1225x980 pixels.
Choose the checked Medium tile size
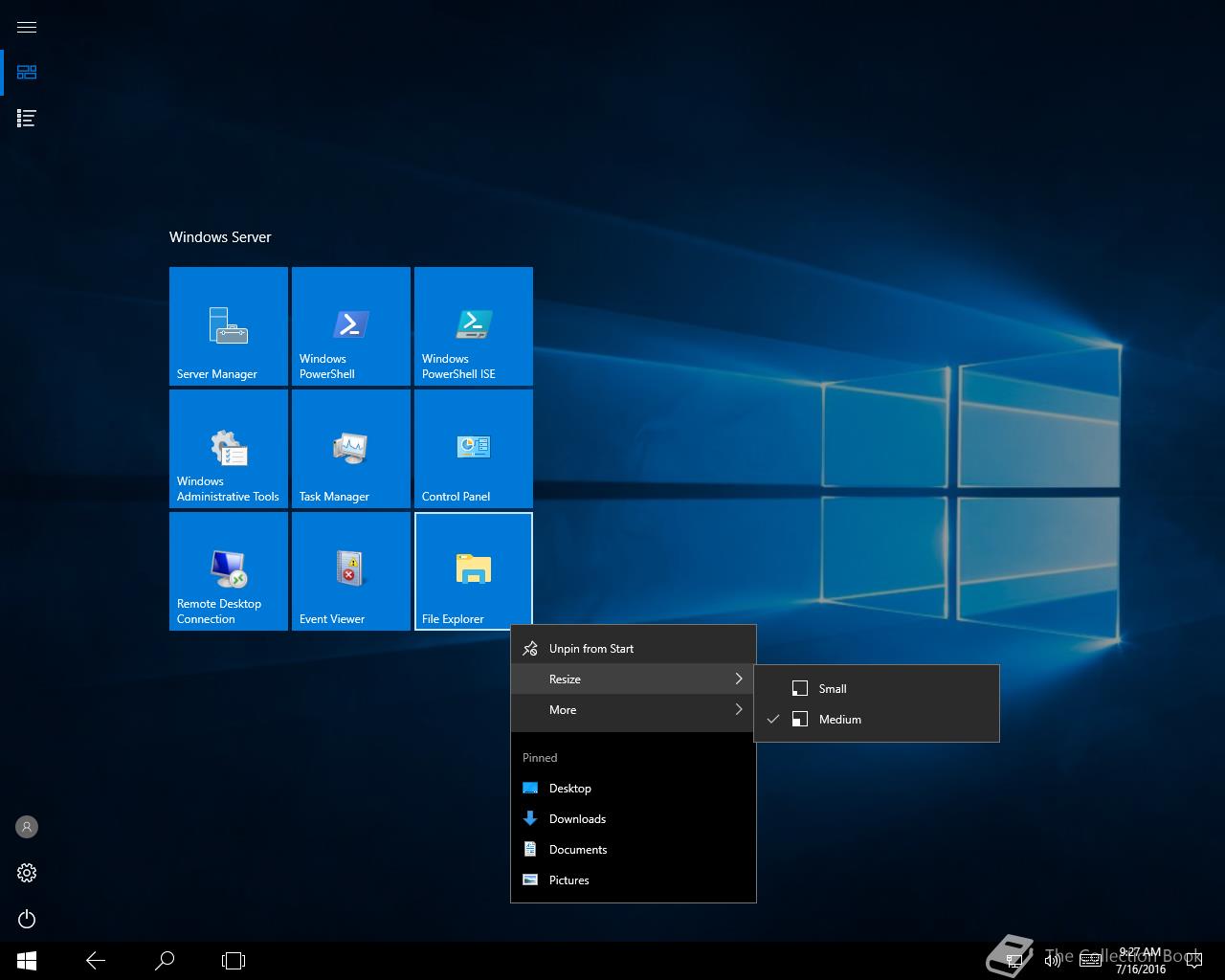877,720
